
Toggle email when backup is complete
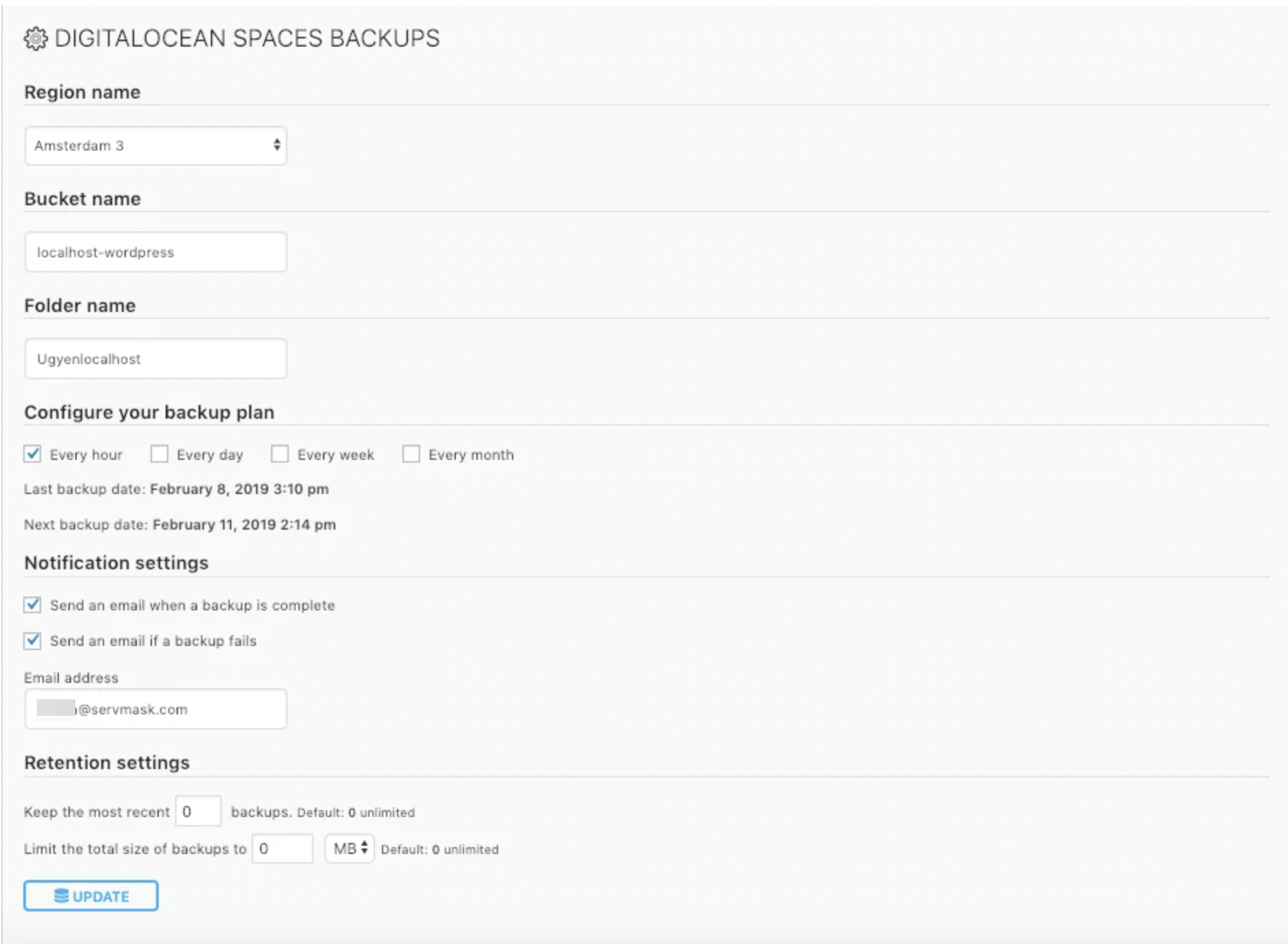32,605
